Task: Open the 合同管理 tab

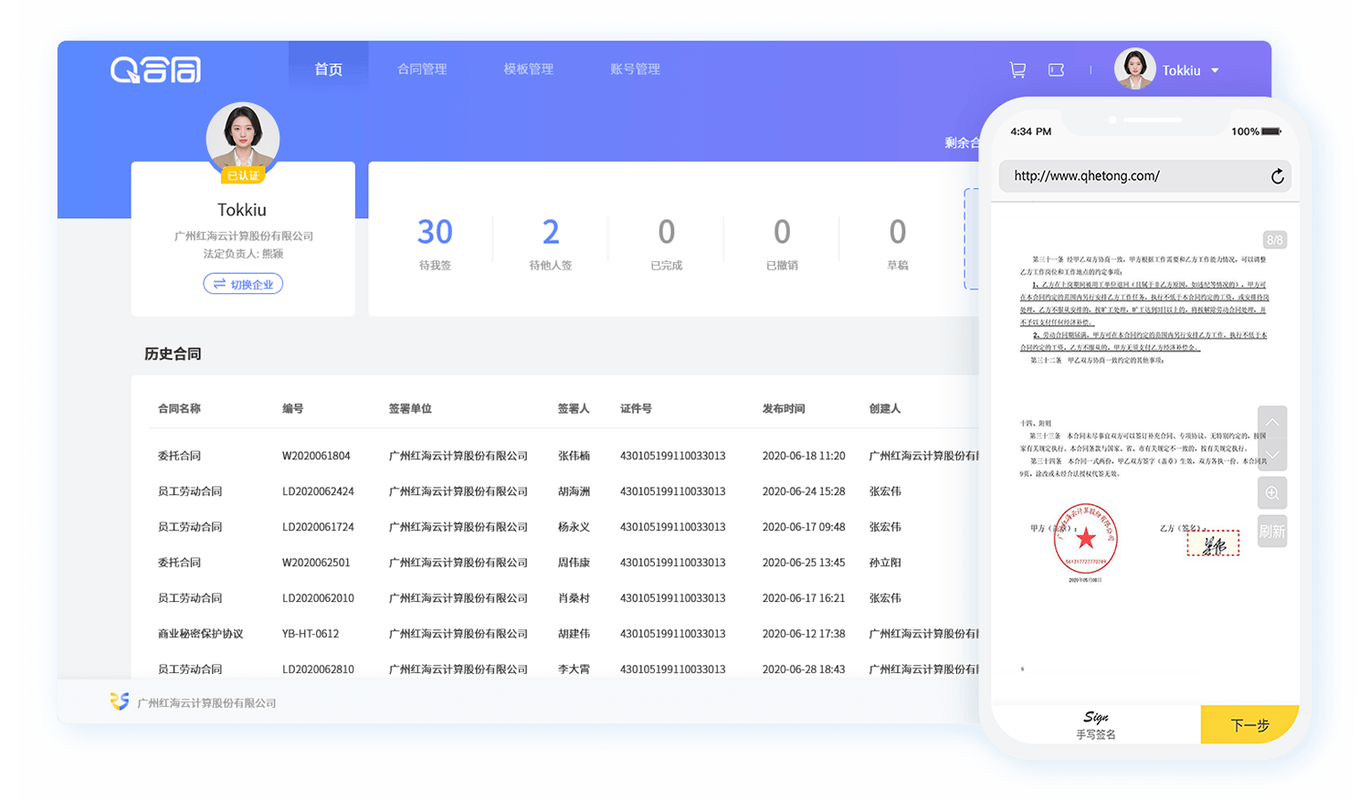Action: click(422, 69)
